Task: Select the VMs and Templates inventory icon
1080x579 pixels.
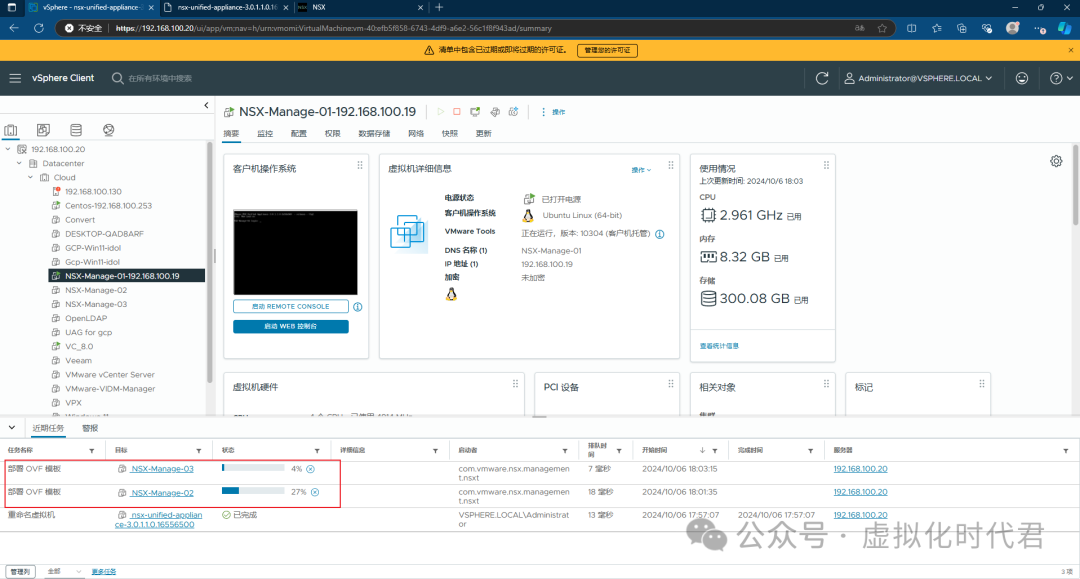Action: [x=43, y=129]
